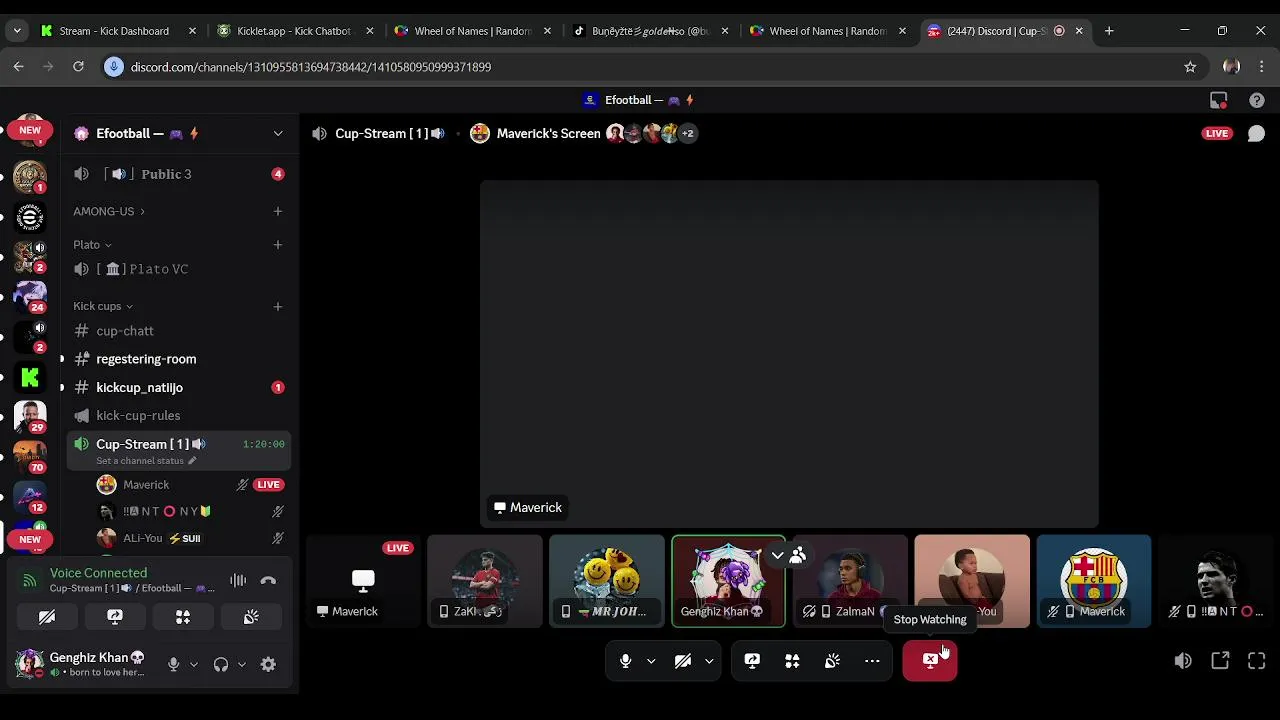Select Genghiz Khan participant tile
This screenshot has height=720, width=1280.
pos(729,581)
